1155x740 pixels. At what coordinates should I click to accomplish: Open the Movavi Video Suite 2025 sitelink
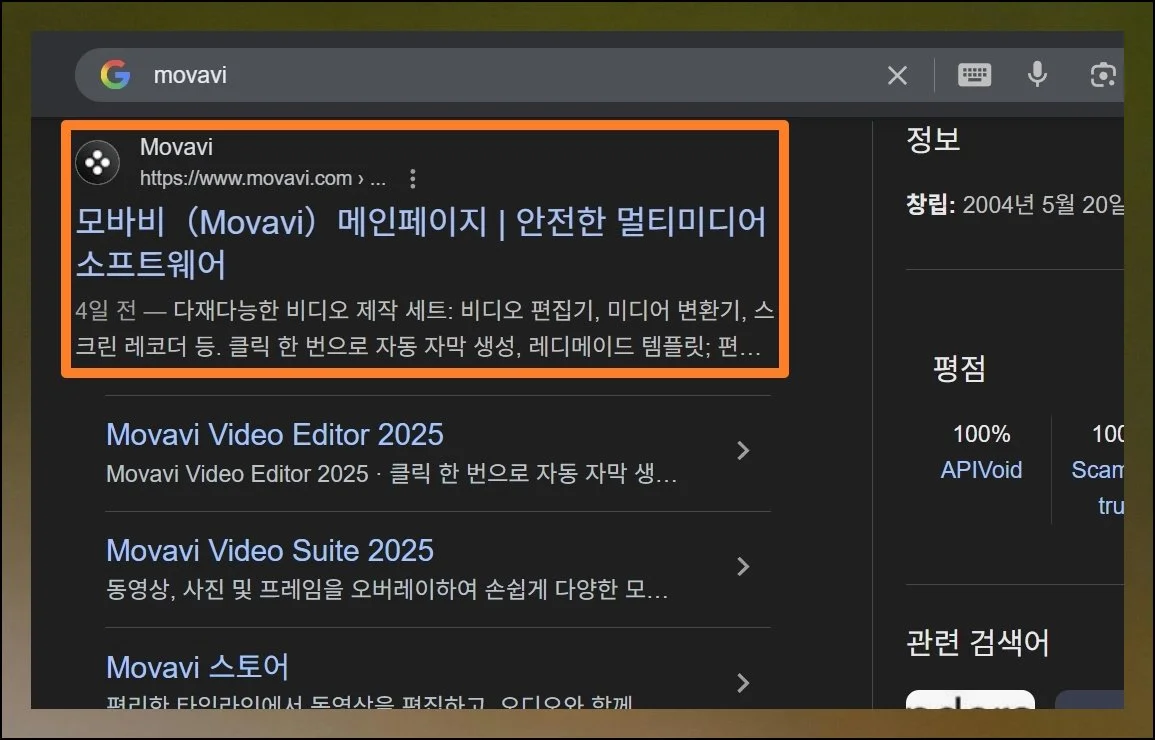(269, 550)
